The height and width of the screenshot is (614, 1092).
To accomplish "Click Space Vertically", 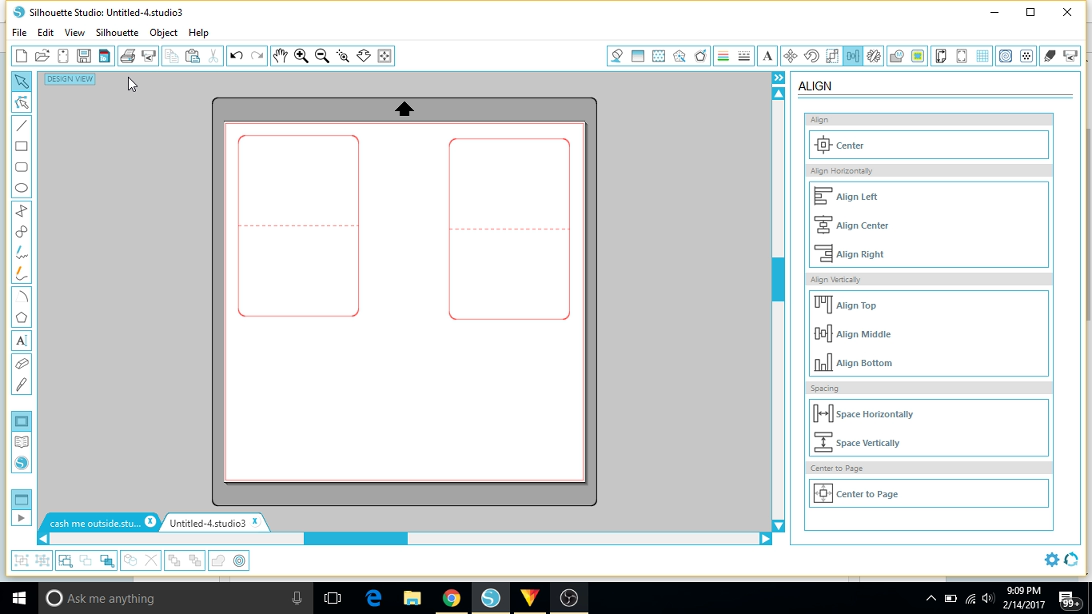I will (928, 442).
